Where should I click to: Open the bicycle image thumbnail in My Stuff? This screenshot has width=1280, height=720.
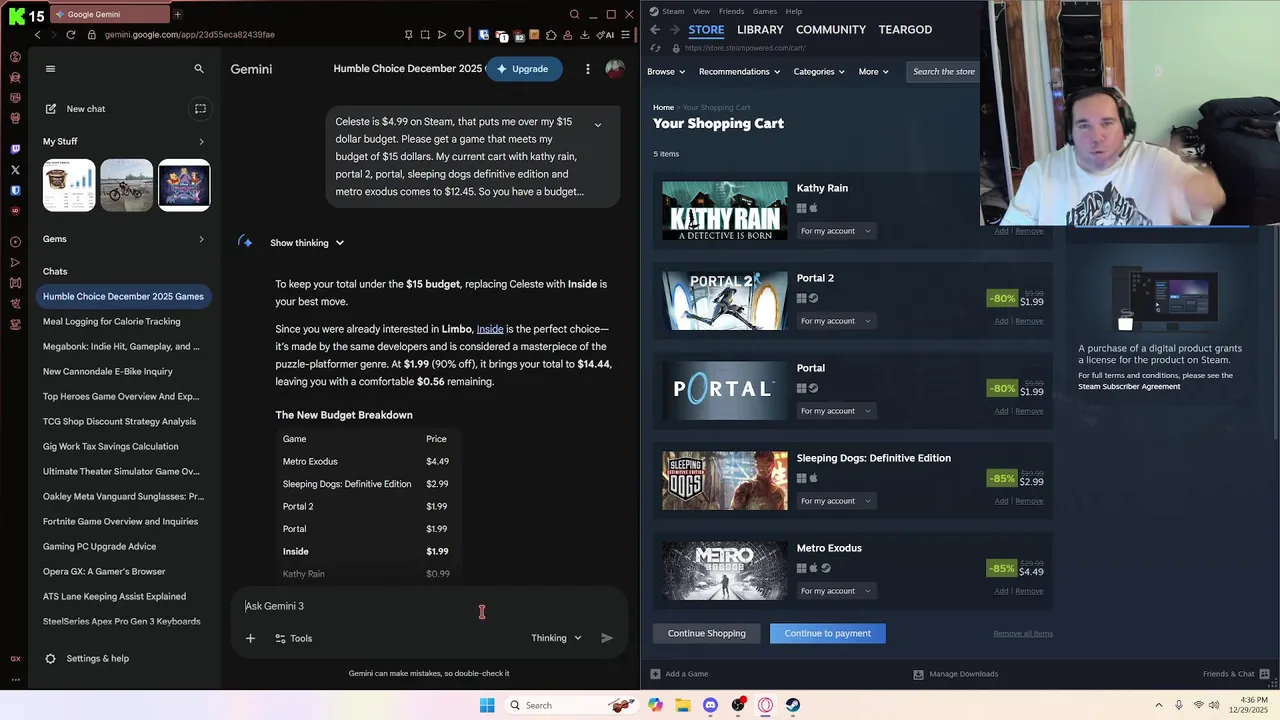pos(126,185)
